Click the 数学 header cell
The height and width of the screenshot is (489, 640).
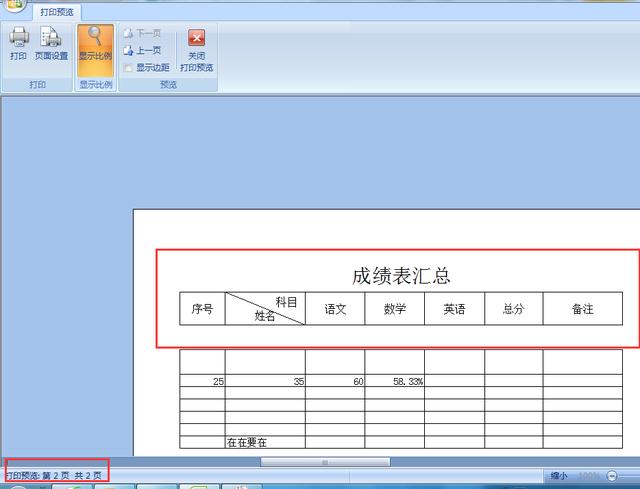[x=395, y=309]
